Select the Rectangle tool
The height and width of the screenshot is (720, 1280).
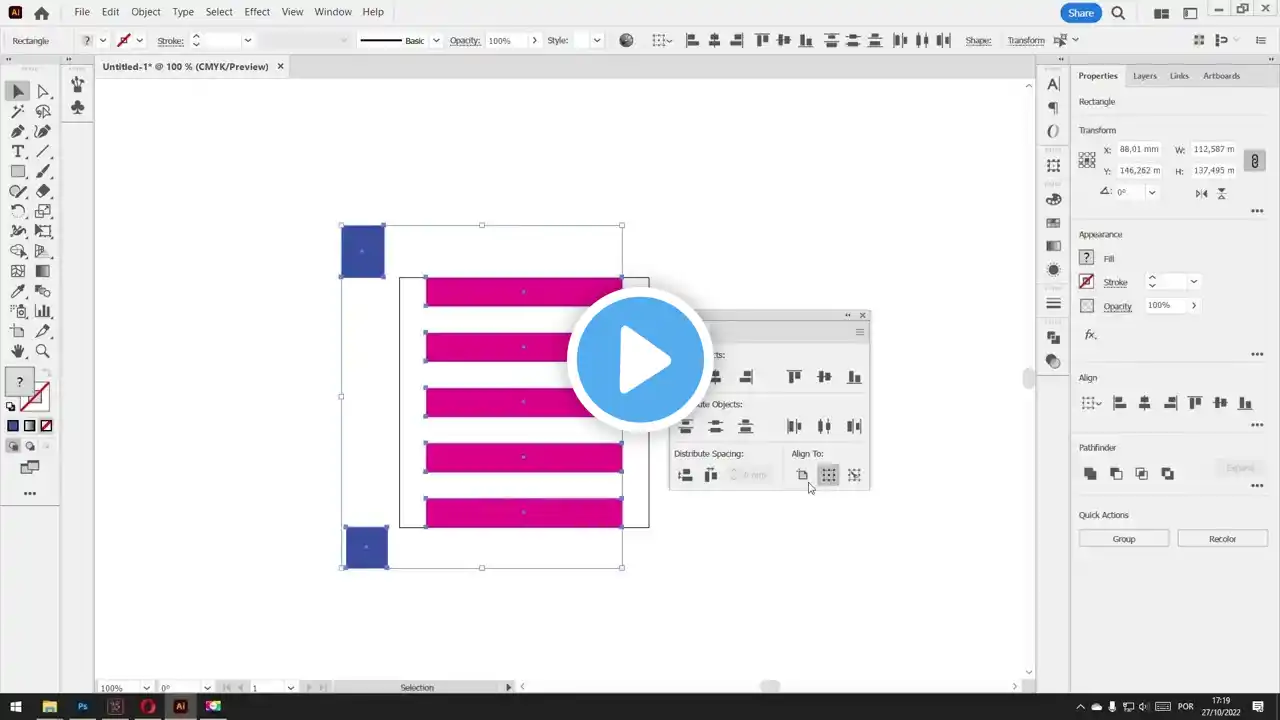tap(18, 171)
